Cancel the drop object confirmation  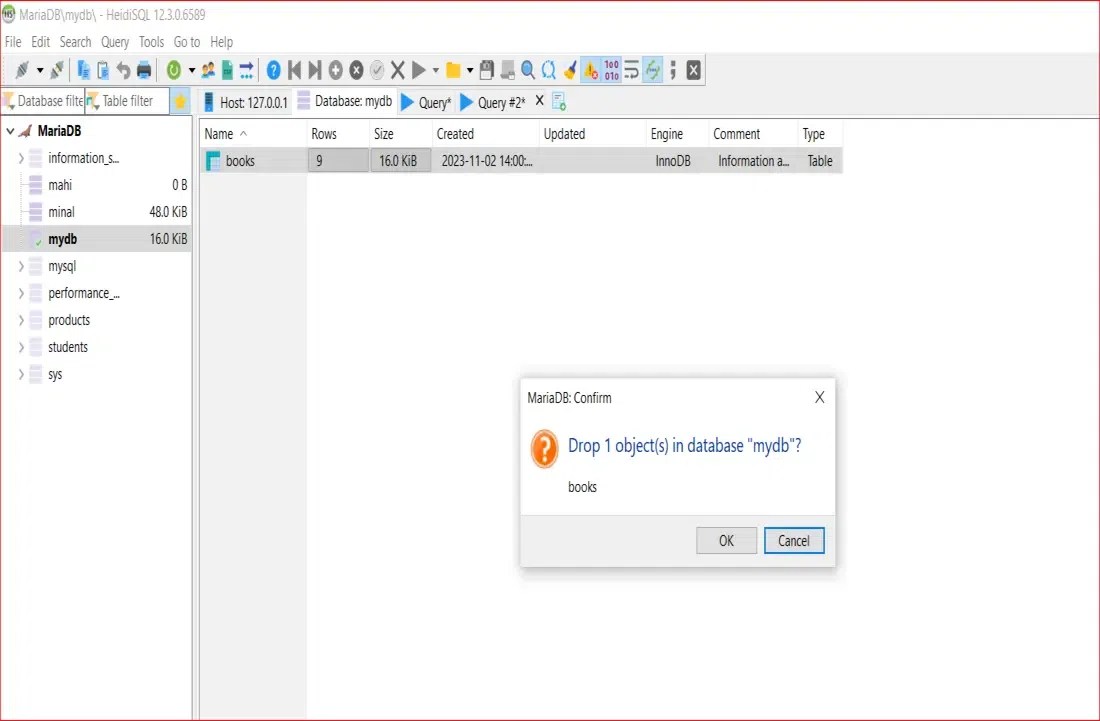[793, 540]
